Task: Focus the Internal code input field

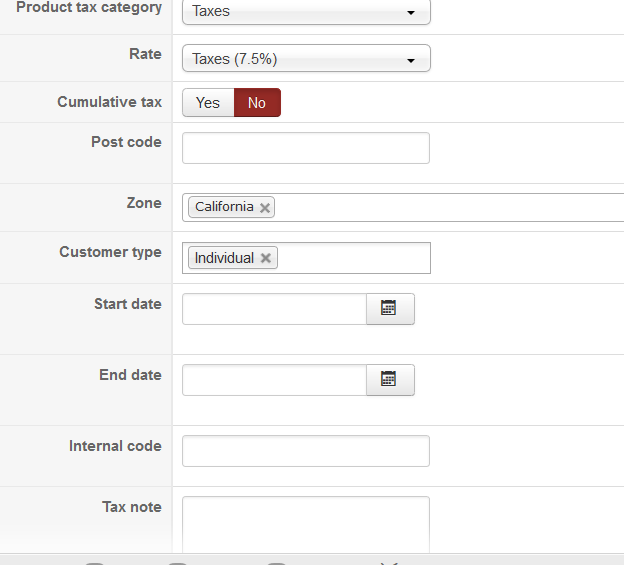Action: tap(306, 451)
